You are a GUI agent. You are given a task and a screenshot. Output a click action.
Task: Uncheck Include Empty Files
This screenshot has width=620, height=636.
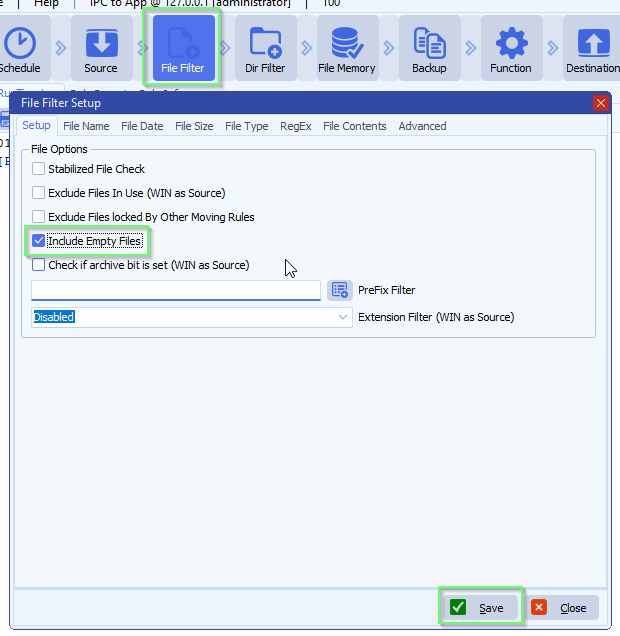(x=39, y=241)
